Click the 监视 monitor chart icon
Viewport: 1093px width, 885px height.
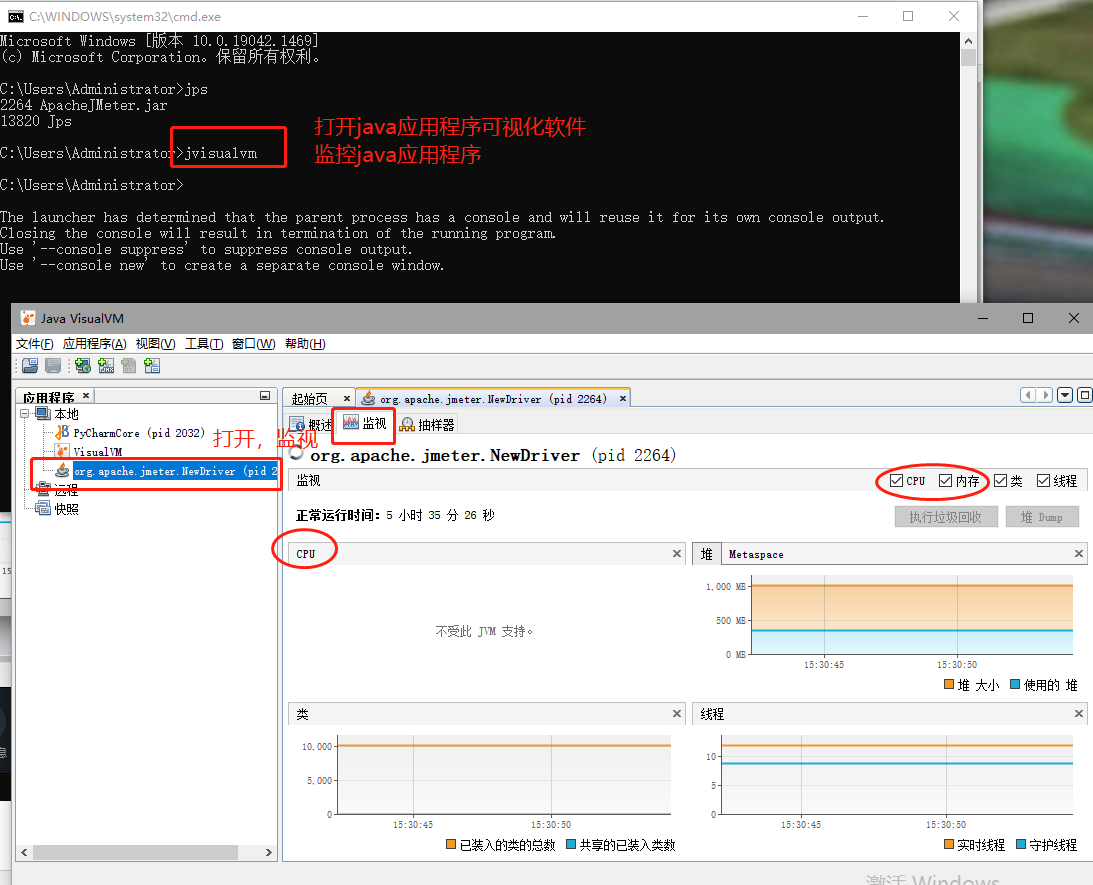click(x=351, y=422)
